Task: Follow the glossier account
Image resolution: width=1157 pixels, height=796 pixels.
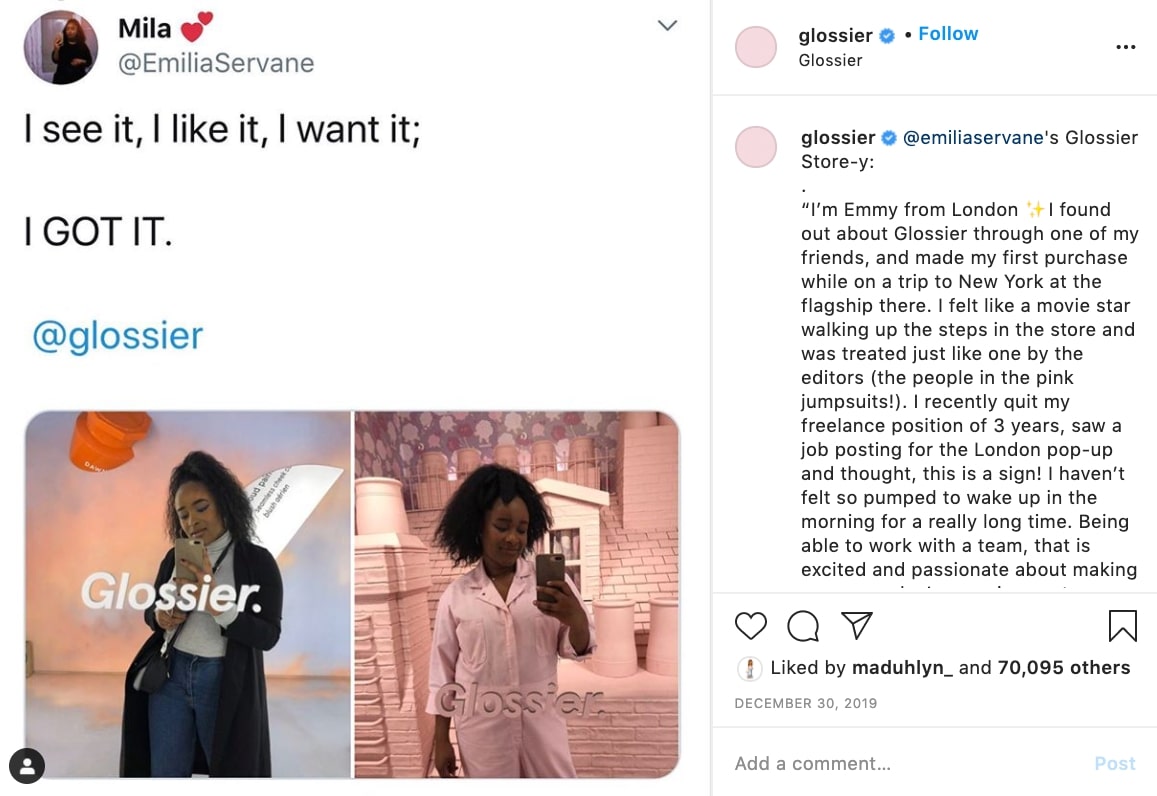Action: point(948,34)
